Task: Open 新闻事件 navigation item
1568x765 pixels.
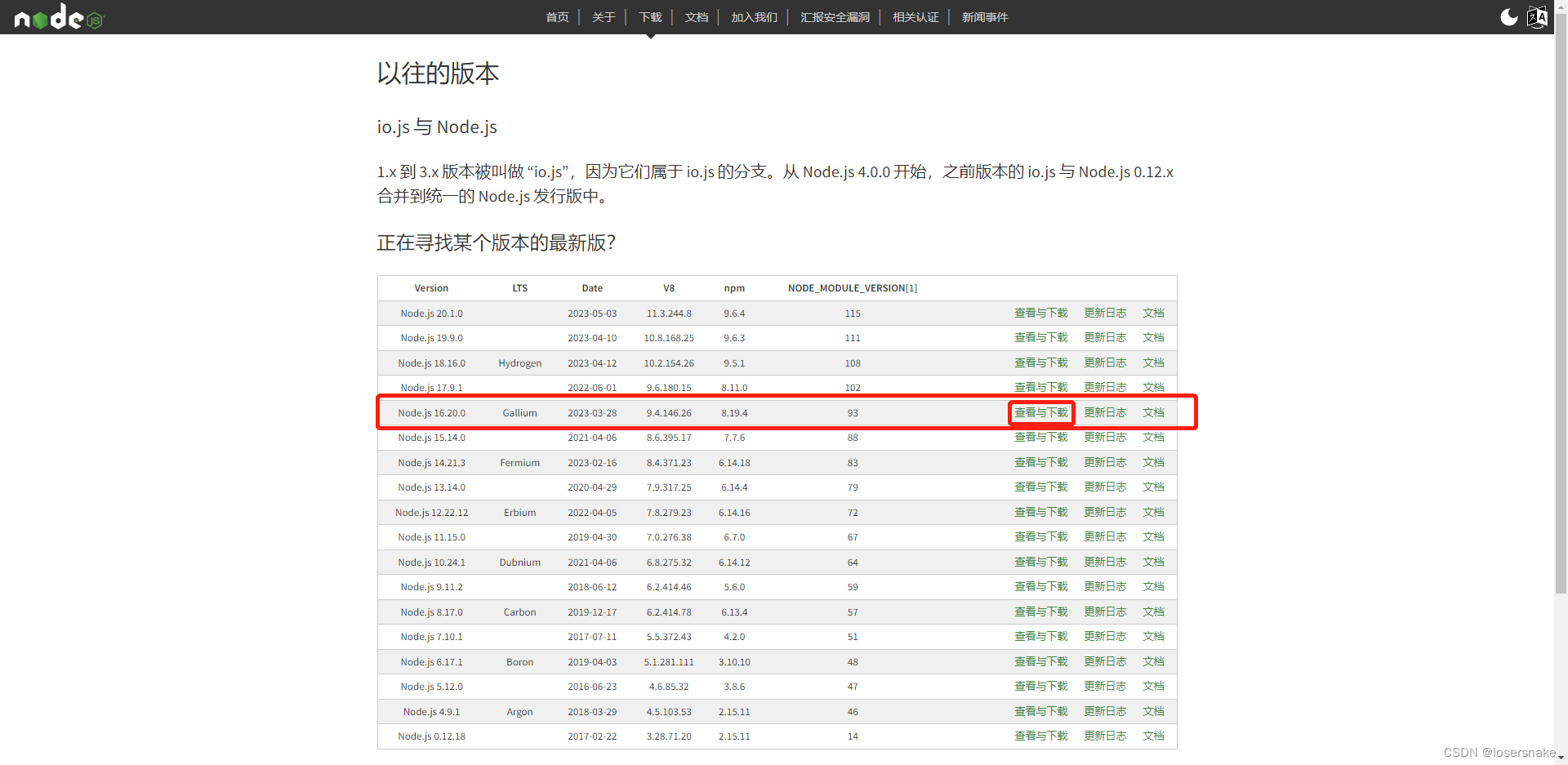Action: (985, 17)
